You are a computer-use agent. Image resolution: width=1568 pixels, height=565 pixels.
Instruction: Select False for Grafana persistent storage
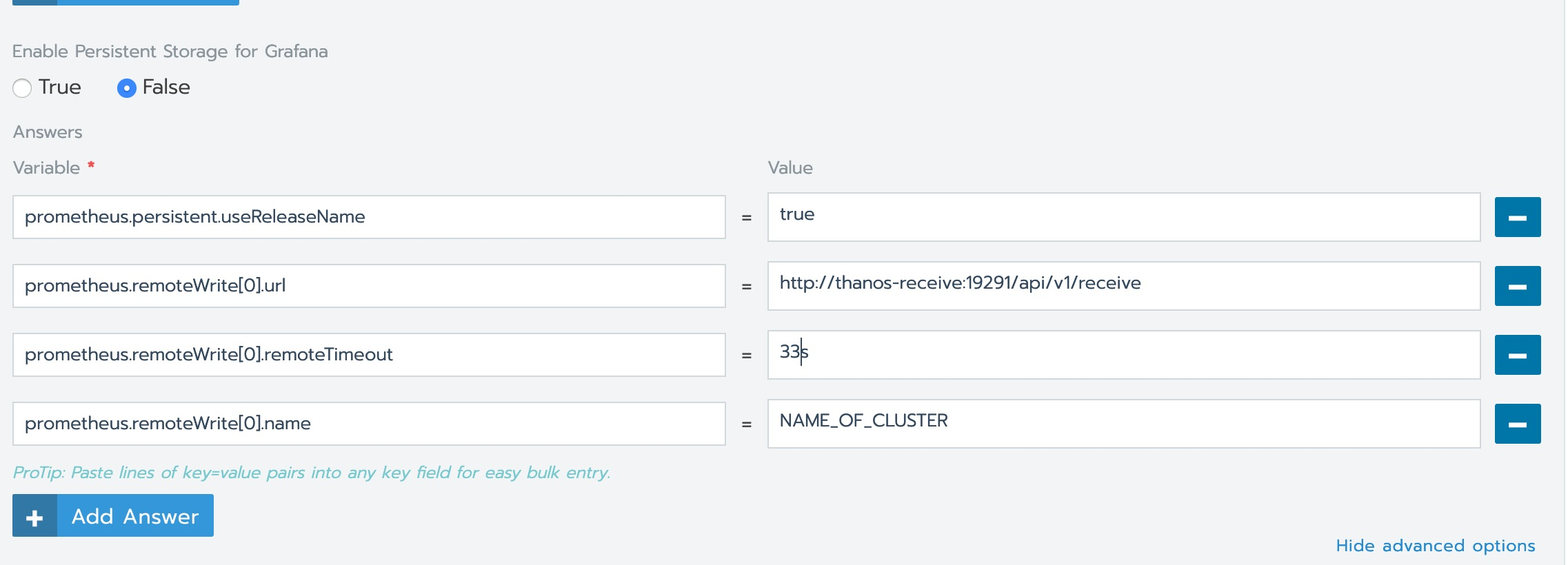(126, 88)
